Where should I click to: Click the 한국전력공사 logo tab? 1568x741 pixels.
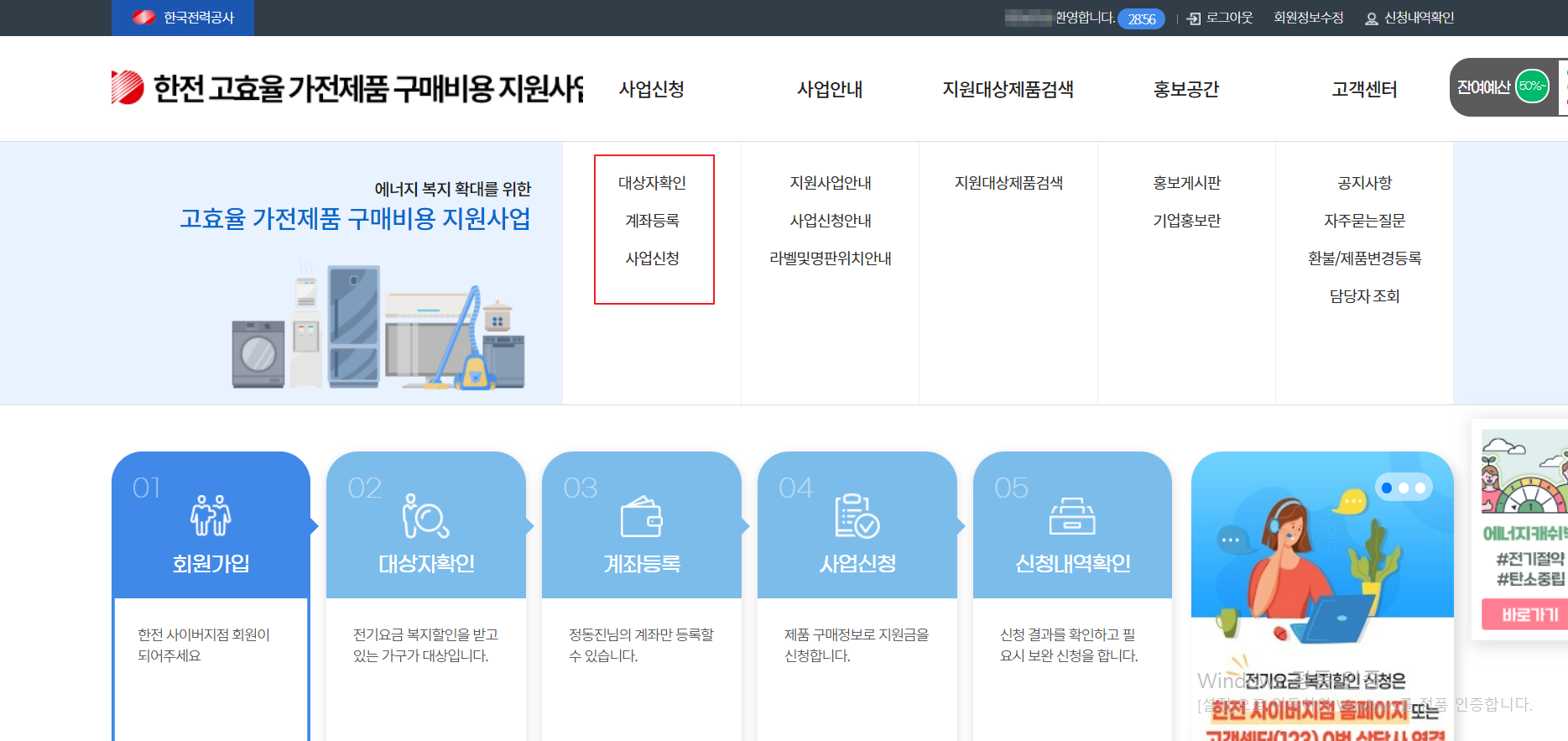click(x=183, y=18)
